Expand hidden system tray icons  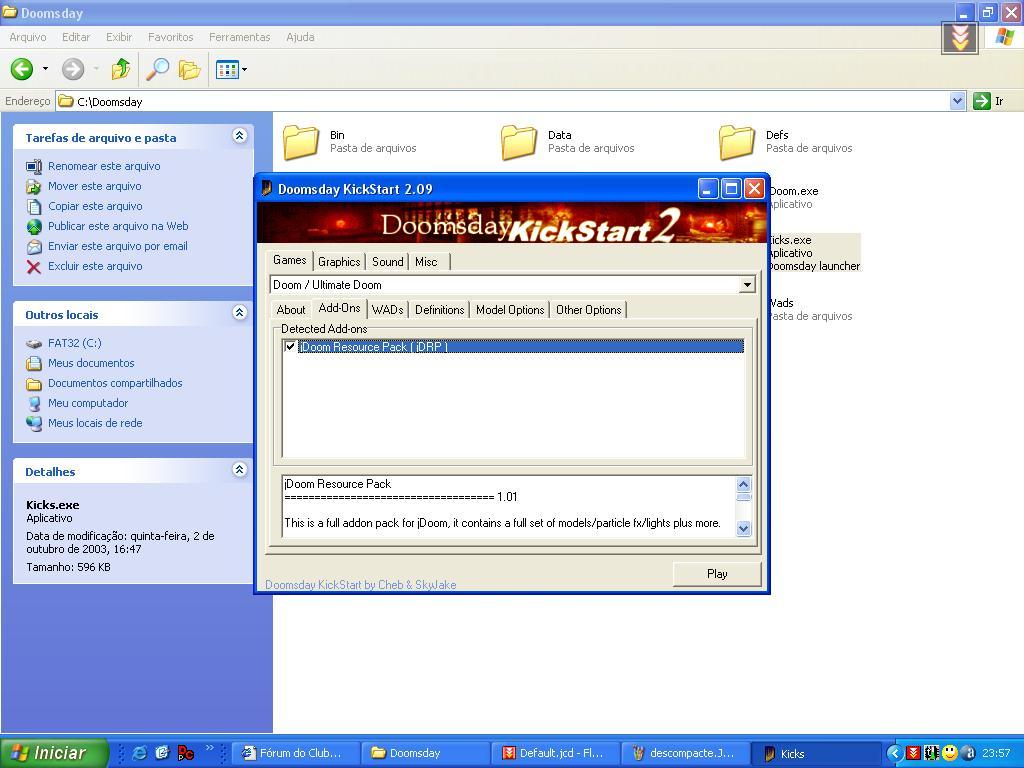pyautogui.click(x=895, y=753)
